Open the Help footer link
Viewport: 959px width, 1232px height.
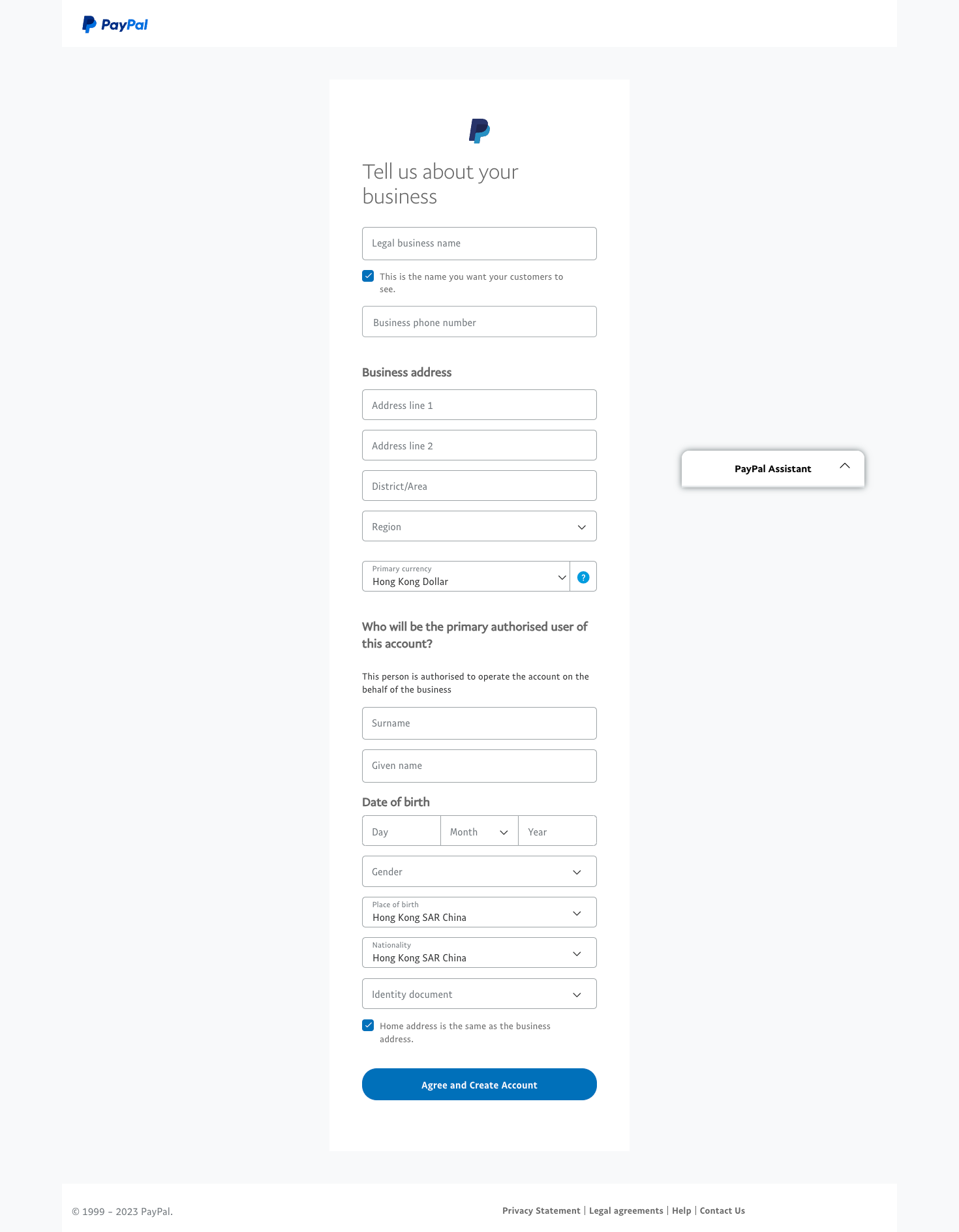681,1210
